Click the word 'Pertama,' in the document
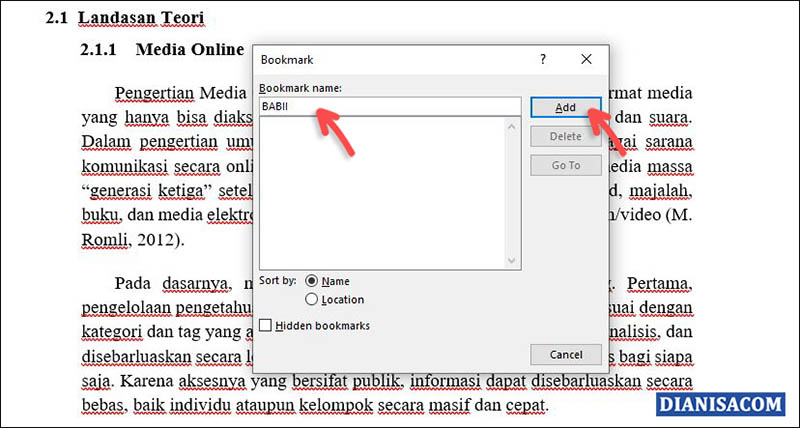The image size is (800, 428). point(659,283)
